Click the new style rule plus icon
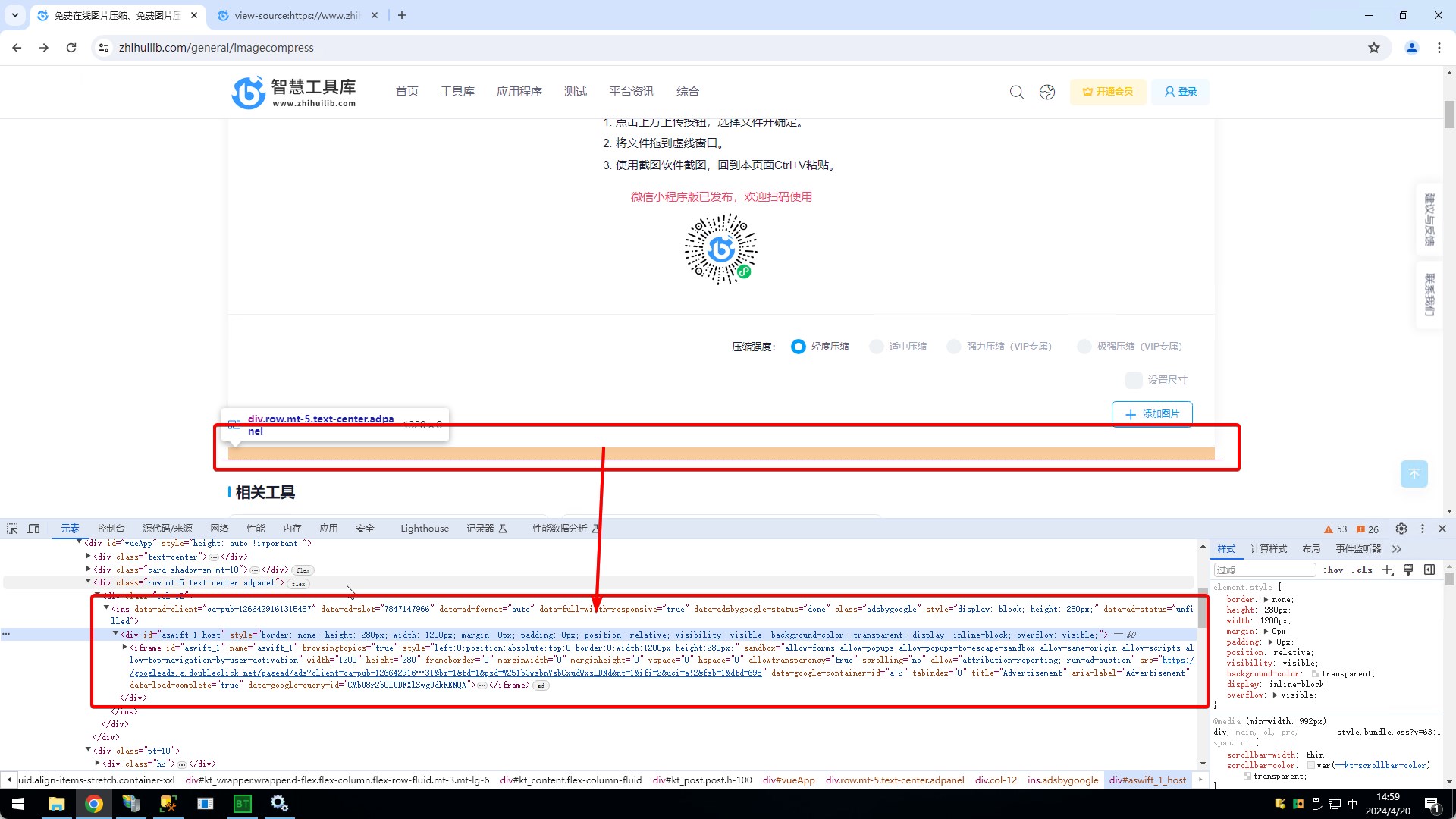 click(1387, 570)
